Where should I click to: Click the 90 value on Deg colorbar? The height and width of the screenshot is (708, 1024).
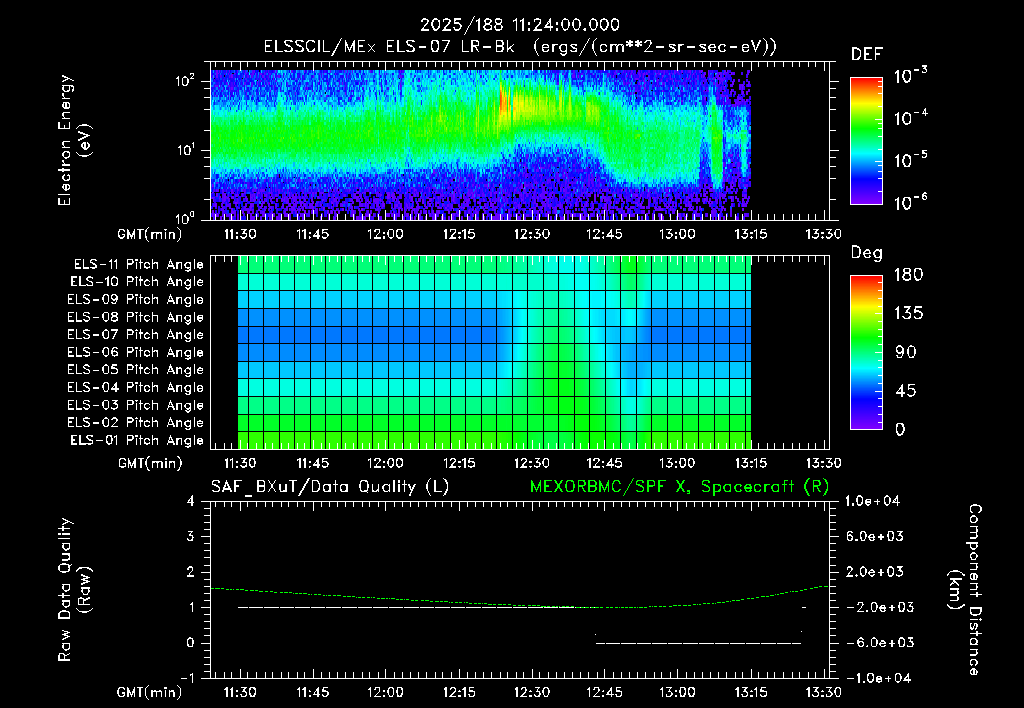(x=906, y=352)
